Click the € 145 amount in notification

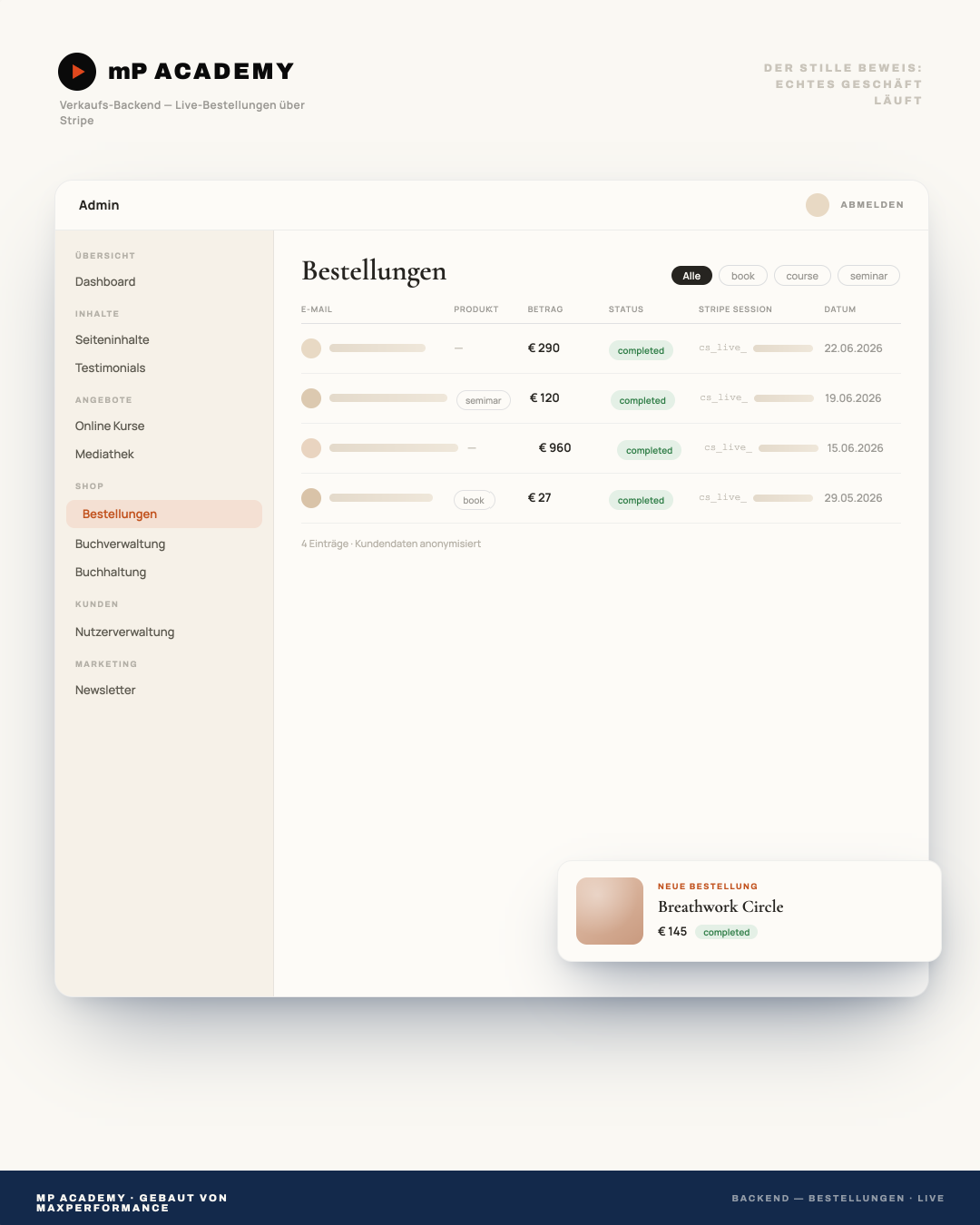tap(672, 932)
